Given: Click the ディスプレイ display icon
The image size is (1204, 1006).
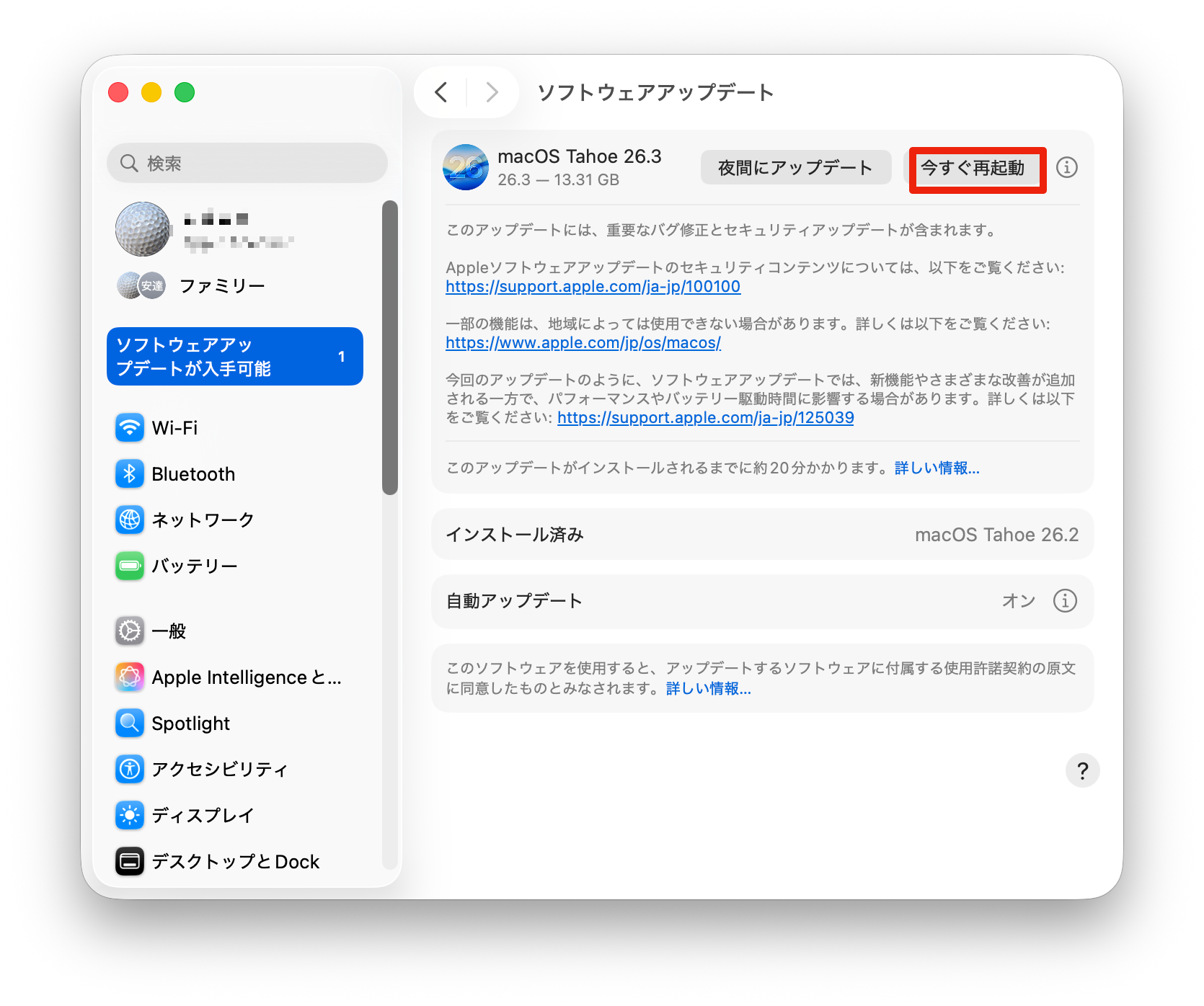Looking at the screenshot, I should pos(130,815).
